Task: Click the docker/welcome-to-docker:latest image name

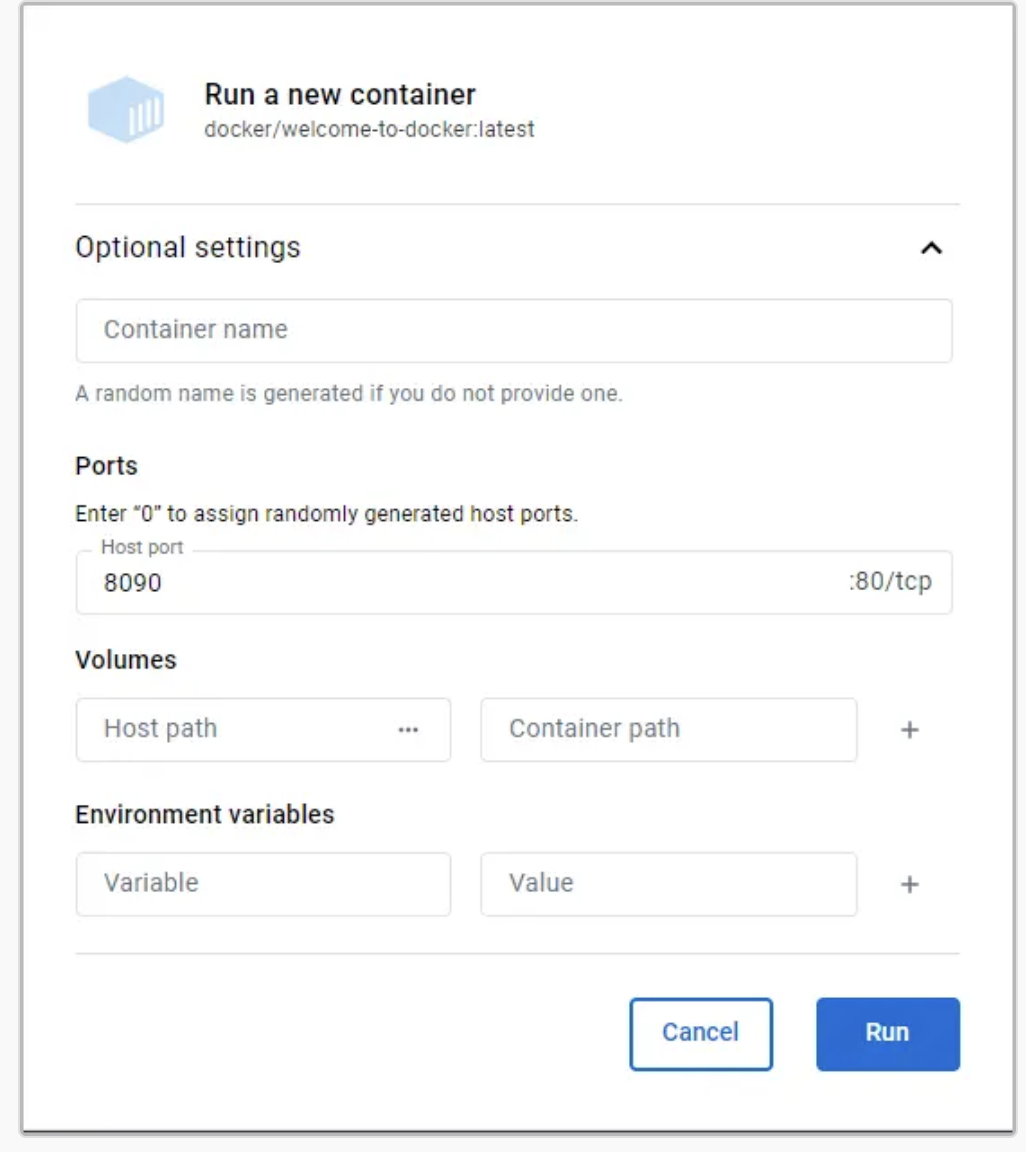Action: [x=369, y=129]
